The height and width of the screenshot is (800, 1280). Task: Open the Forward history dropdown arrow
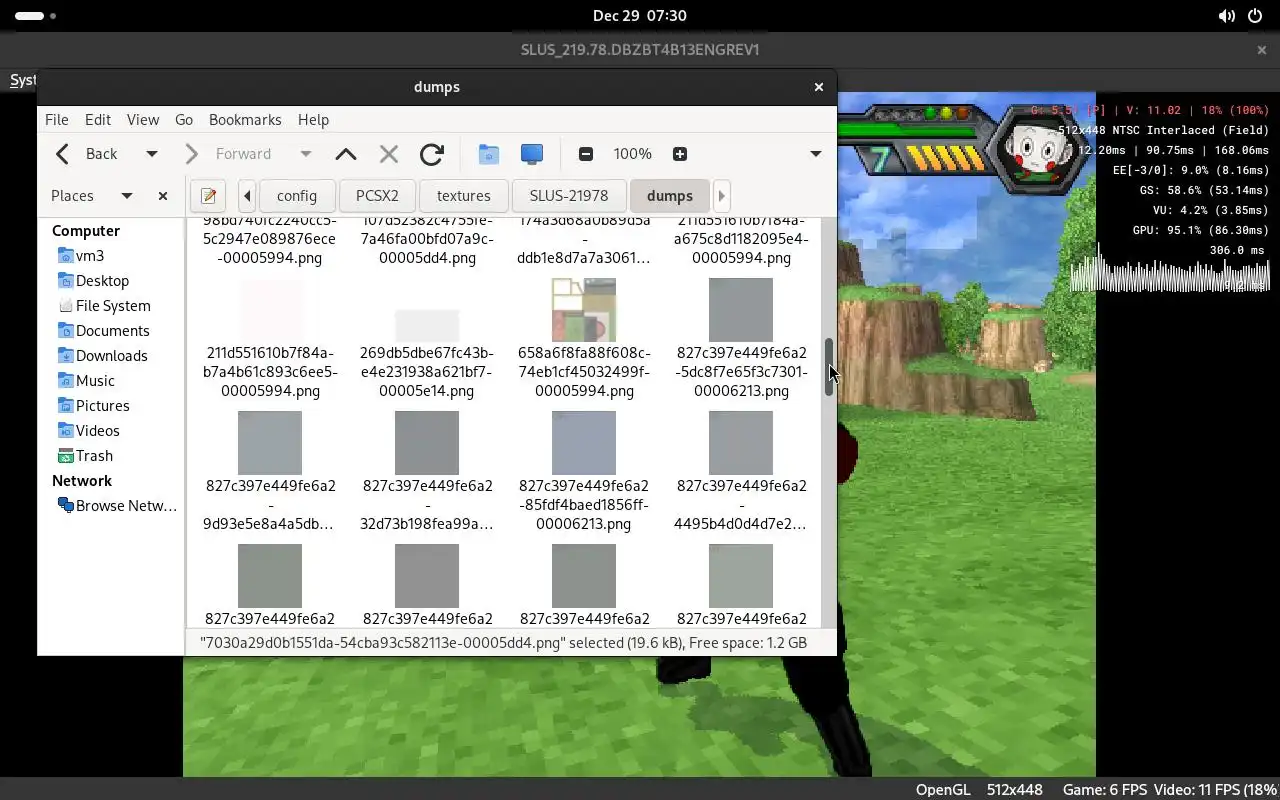306,154
